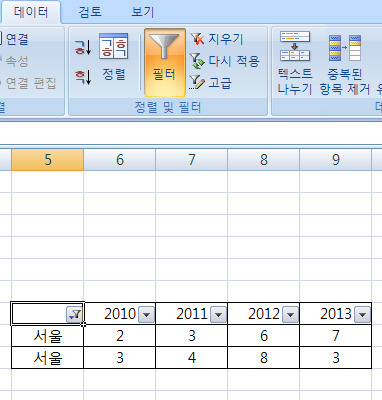Click the ascending sort icon

(83, 47)
